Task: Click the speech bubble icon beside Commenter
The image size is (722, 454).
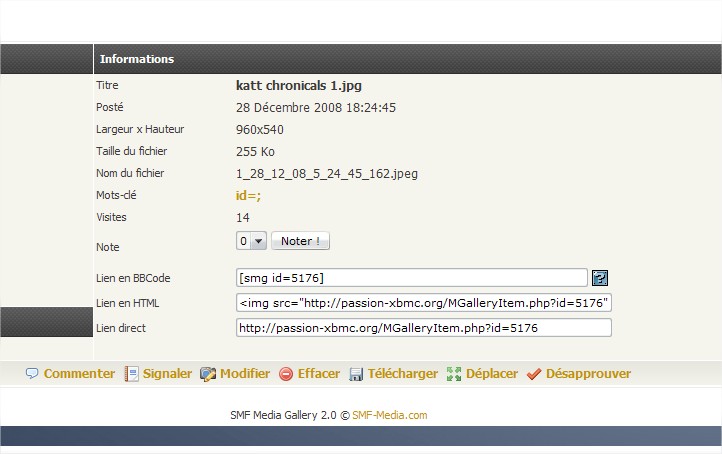Action: (x=32, y=374)
